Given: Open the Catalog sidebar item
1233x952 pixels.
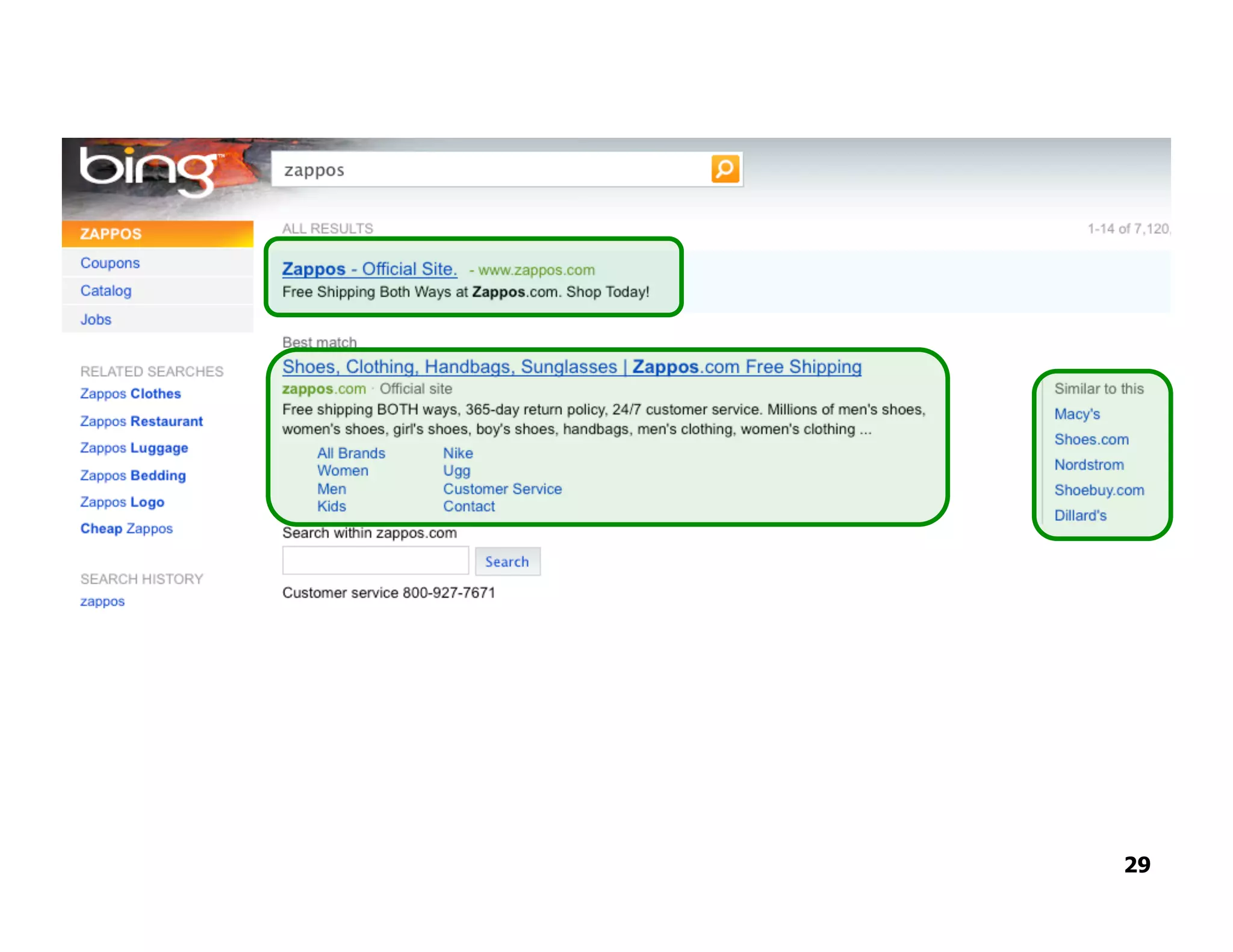Looking at the screenshot, I should 106,291.
